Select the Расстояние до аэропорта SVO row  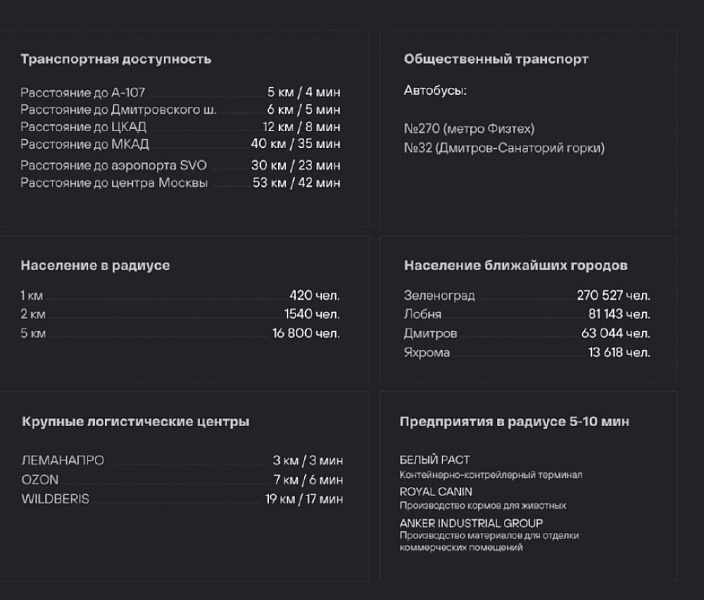click(x=180, y=165)
